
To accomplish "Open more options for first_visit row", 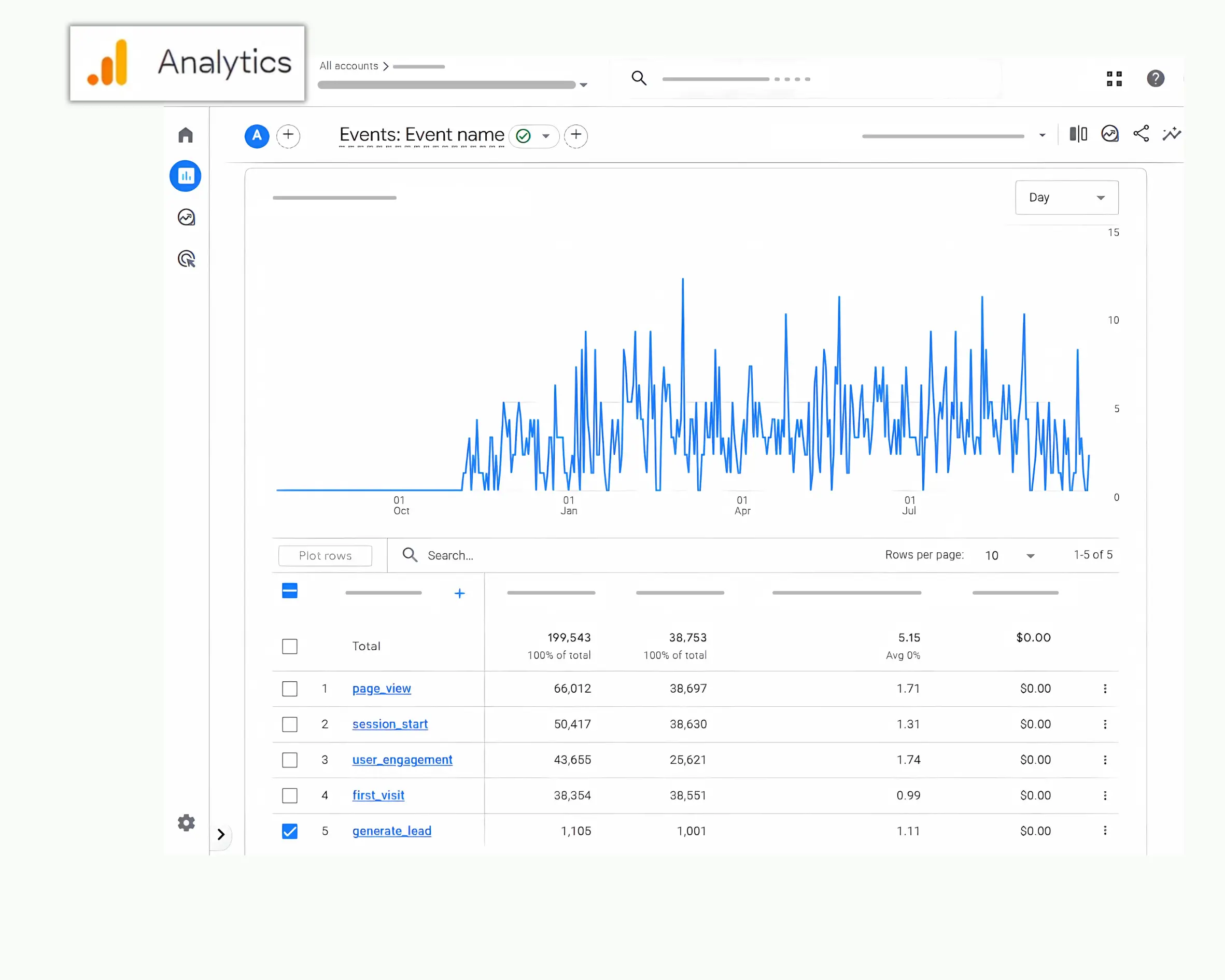I will point(1105,796).
